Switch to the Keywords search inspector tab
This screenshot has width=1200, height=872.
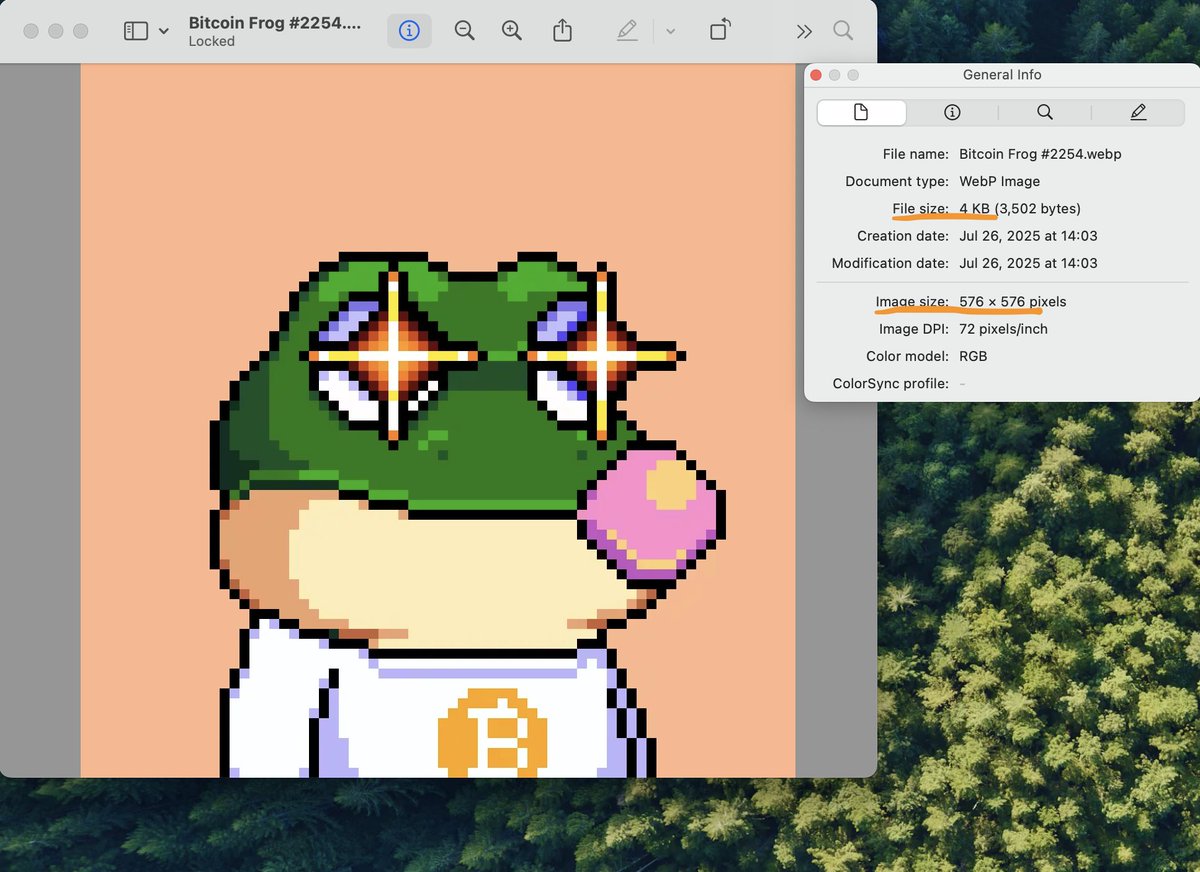[1044, 112]
